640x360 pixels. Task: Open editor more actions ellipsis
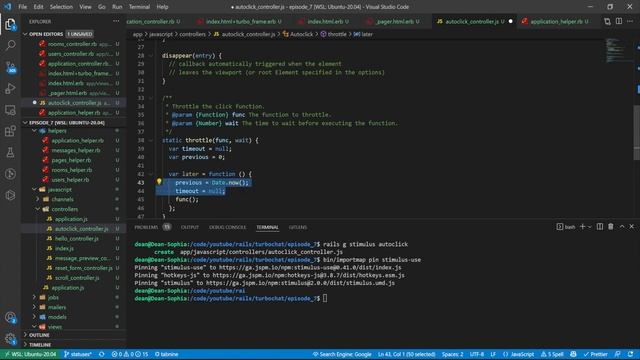tap(630, 21)
